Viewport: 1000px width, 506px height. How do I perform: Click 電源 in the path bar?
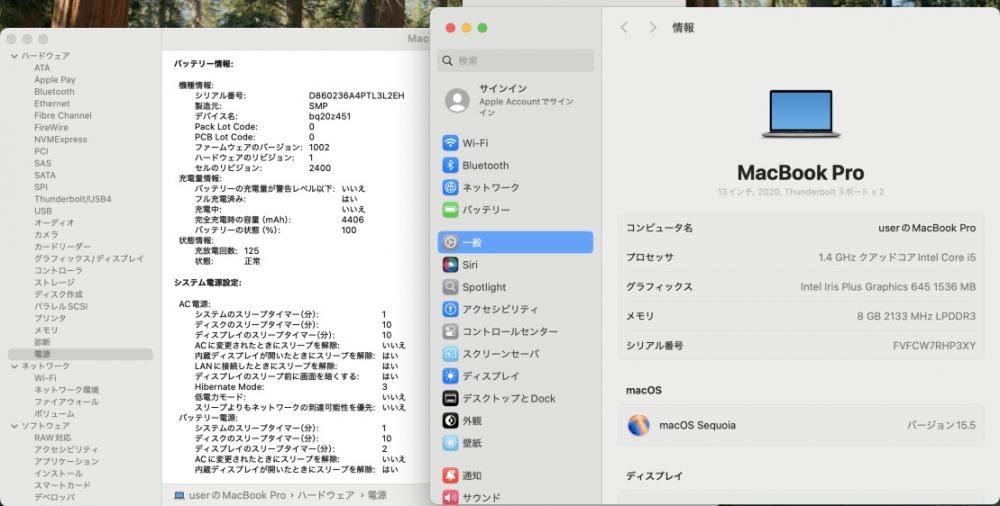tap(377, 495)
